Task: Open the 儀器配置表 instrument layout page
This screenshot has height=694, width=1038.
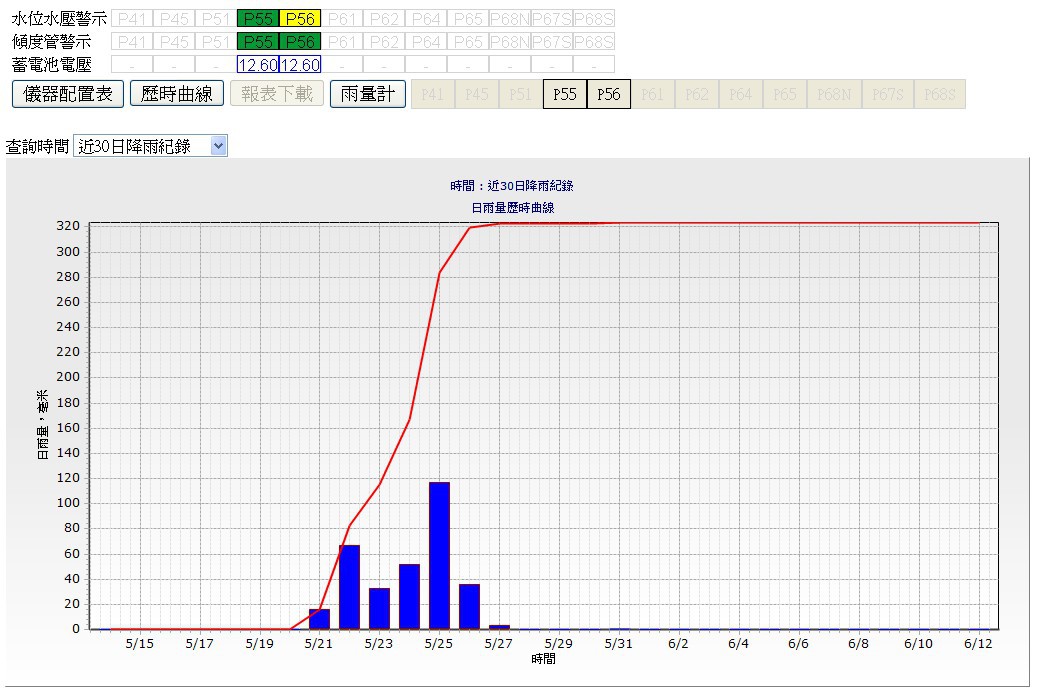Action: tap(67, 94)
